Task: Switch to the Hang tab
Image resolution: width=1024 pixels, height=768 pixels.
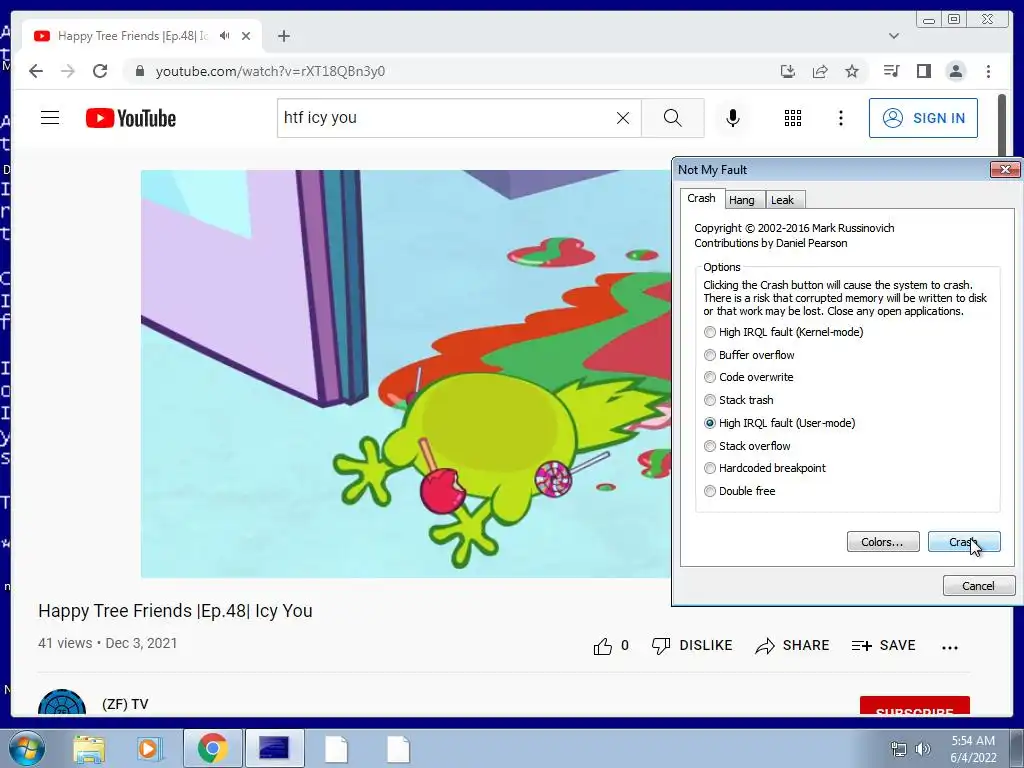Action: pyautogui.click(x=742, y=200)
